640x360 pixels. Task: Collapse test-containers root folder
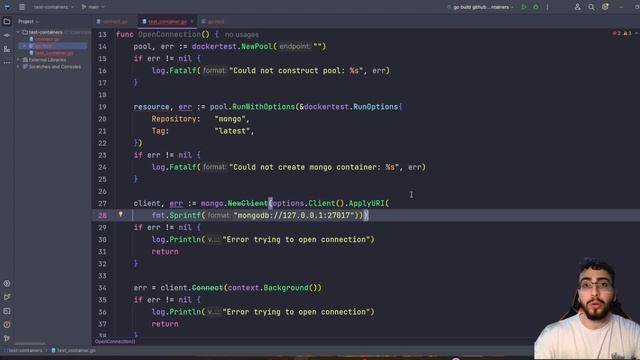[x=18, y=32]
